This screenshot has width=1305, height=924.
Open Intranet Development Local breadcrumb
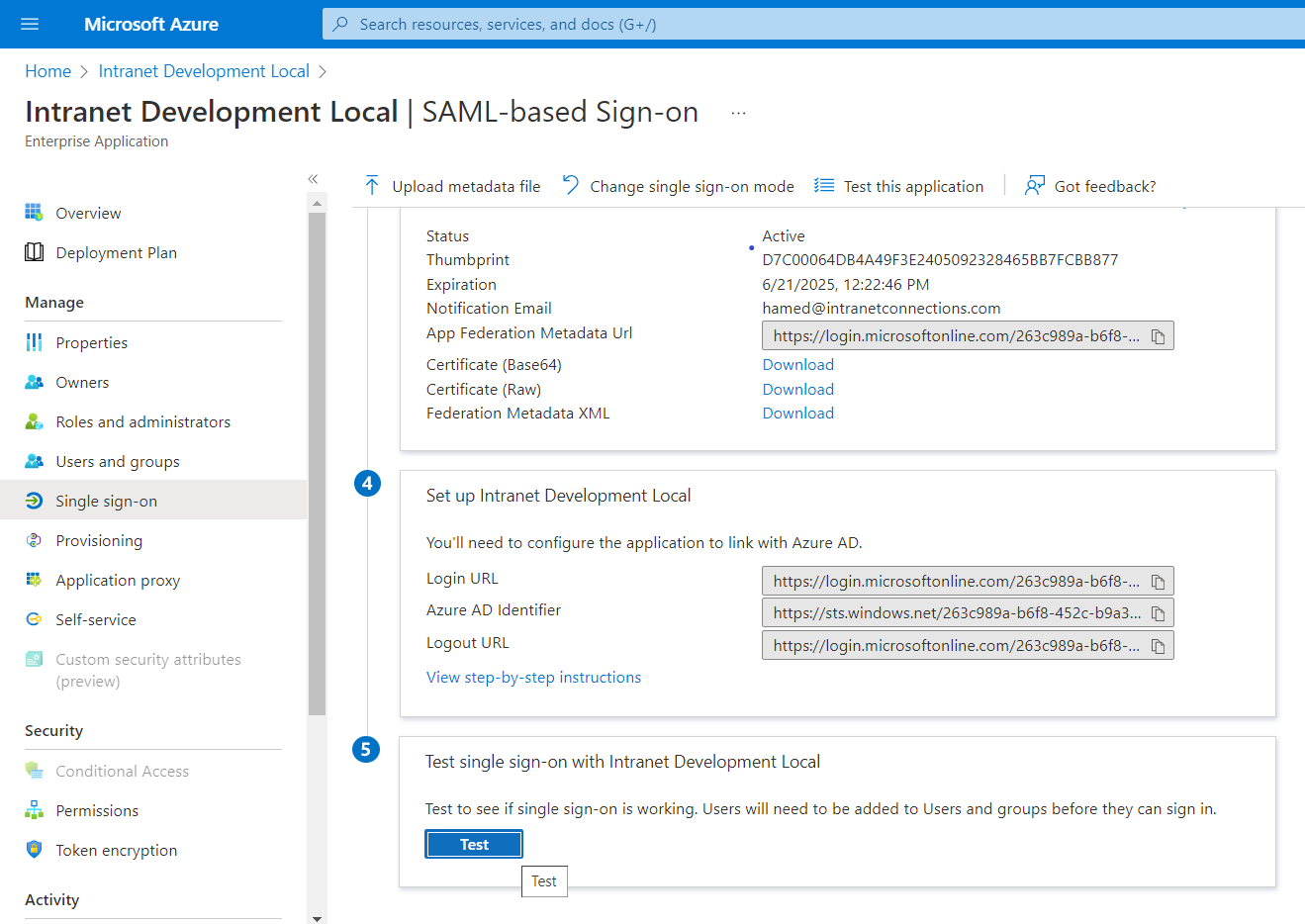pyautogui.click(x=204, y=71)
